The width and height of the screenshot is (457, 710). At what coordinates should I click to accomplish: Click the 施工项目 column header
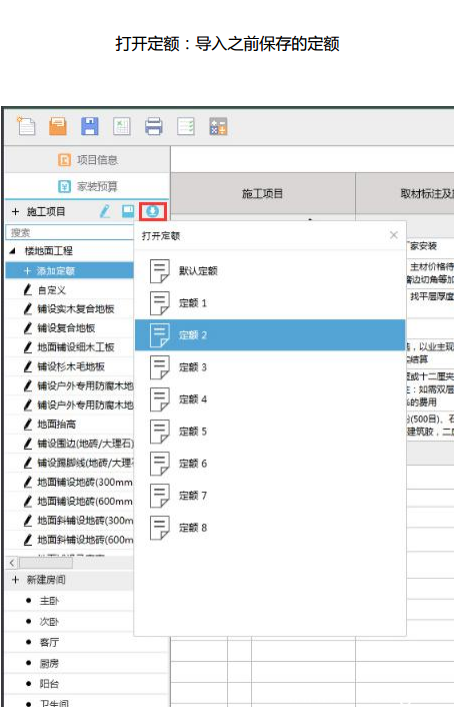click(x=263, y=194)
